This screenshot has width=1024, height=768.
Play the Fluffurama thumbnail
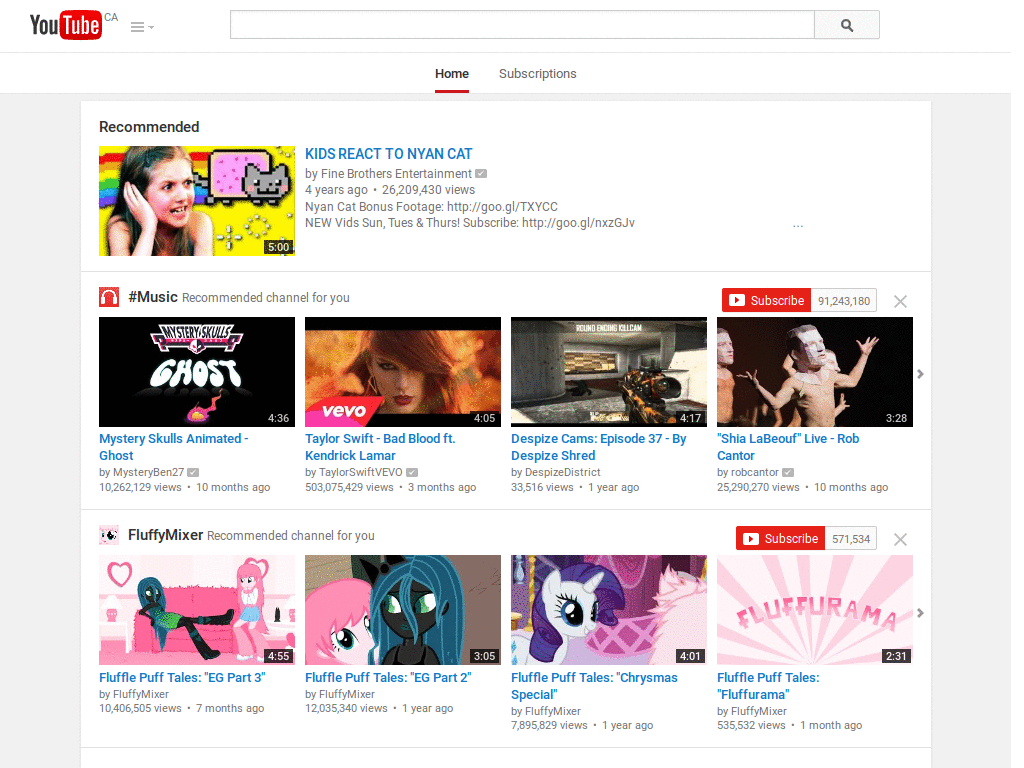(x=815, y=610)
